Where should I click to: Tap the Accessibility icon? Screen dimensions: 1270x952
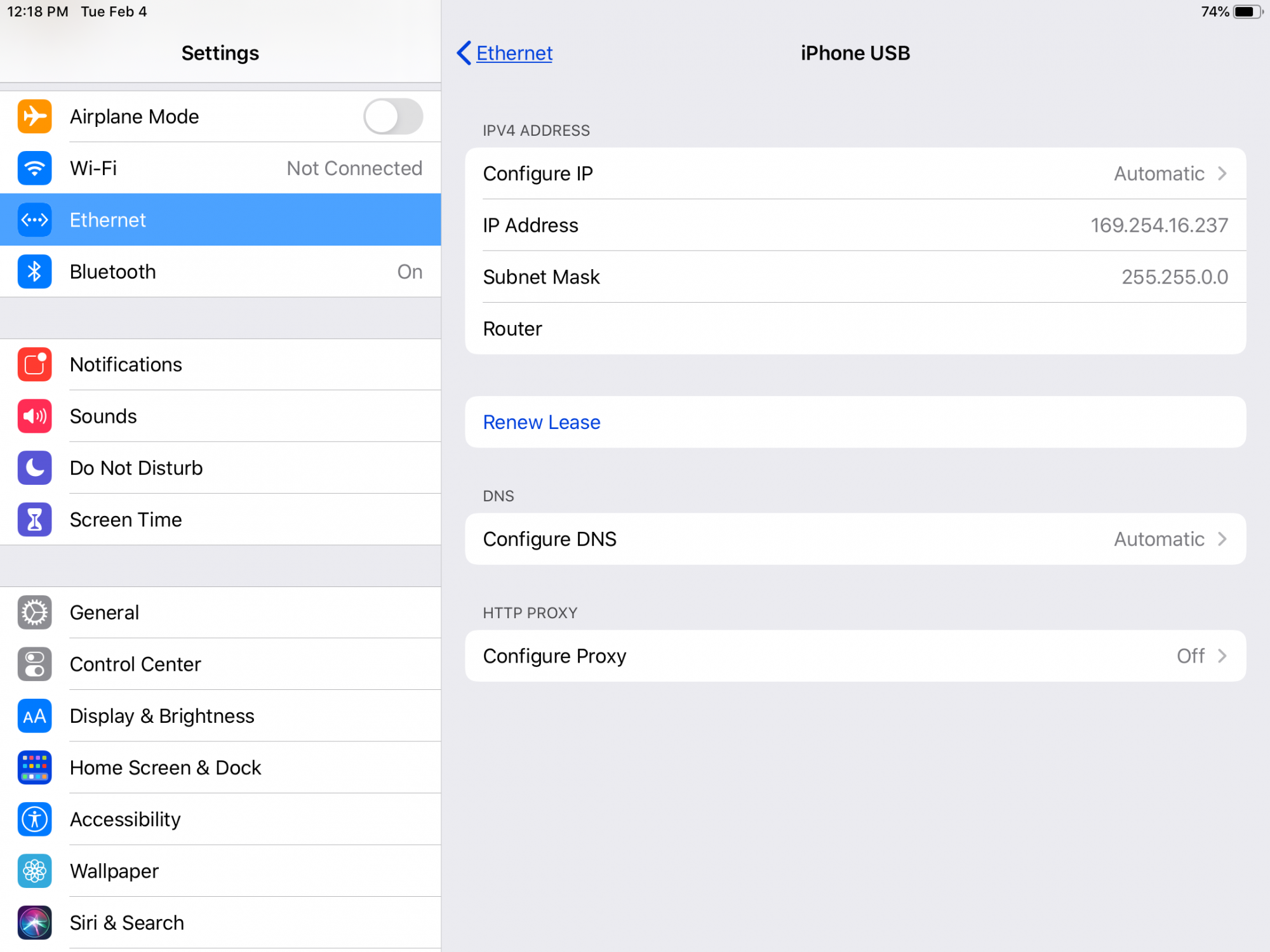click(x=34, y=819)
